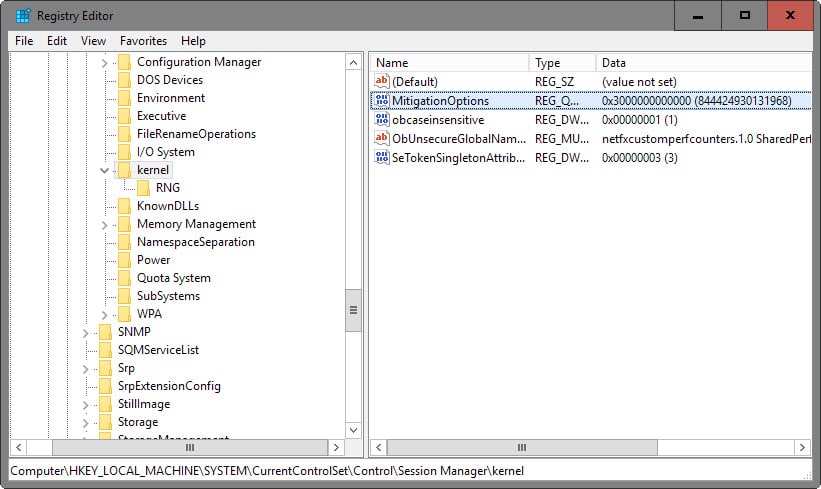Click the string icon of ObUnsecureGlobalNames
Screen dimensions: 821x489
382,138
